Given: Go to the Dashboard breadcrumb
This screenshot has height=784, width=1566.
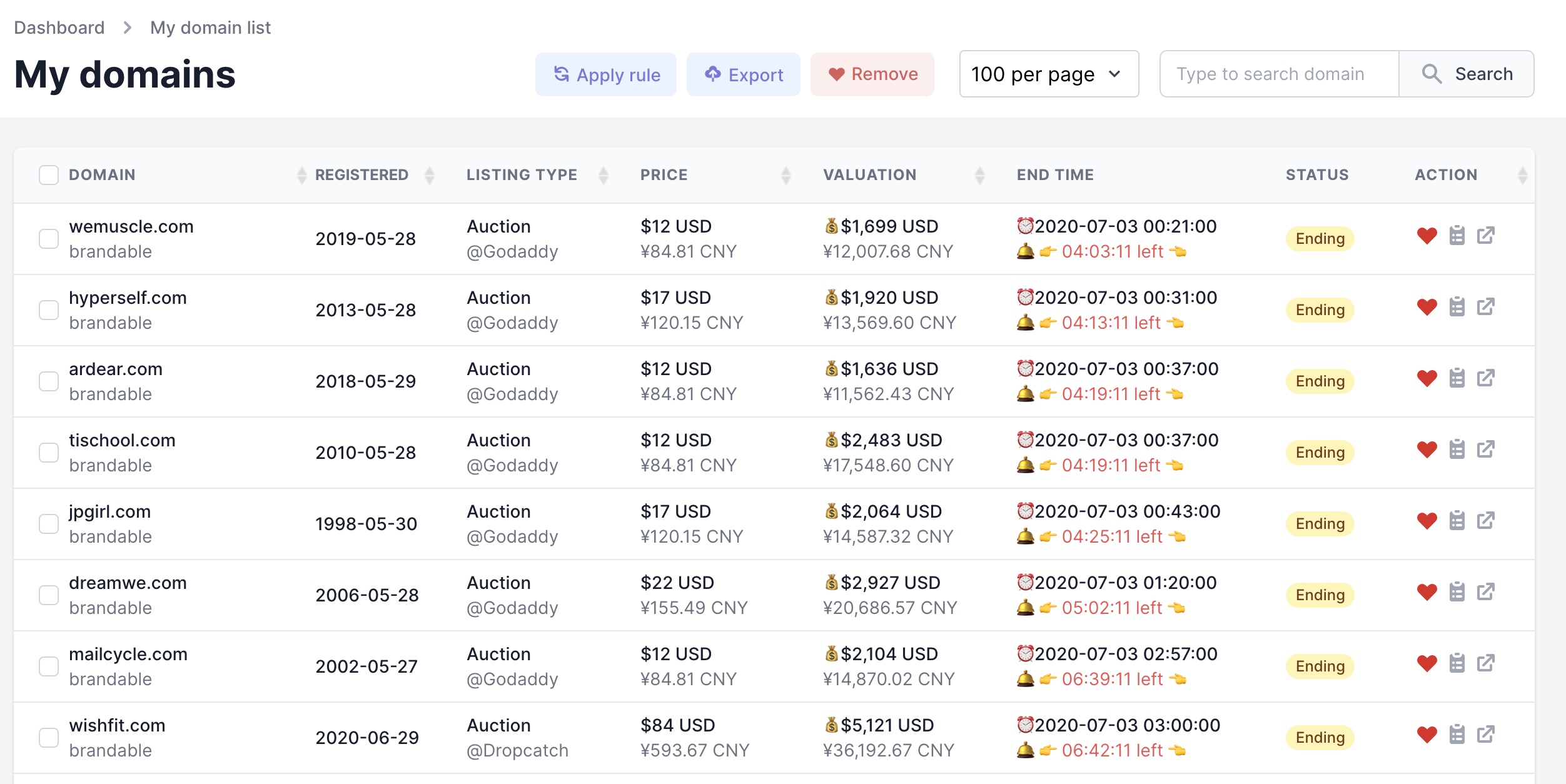Looking at the screenshot, I should click(59, 28).
